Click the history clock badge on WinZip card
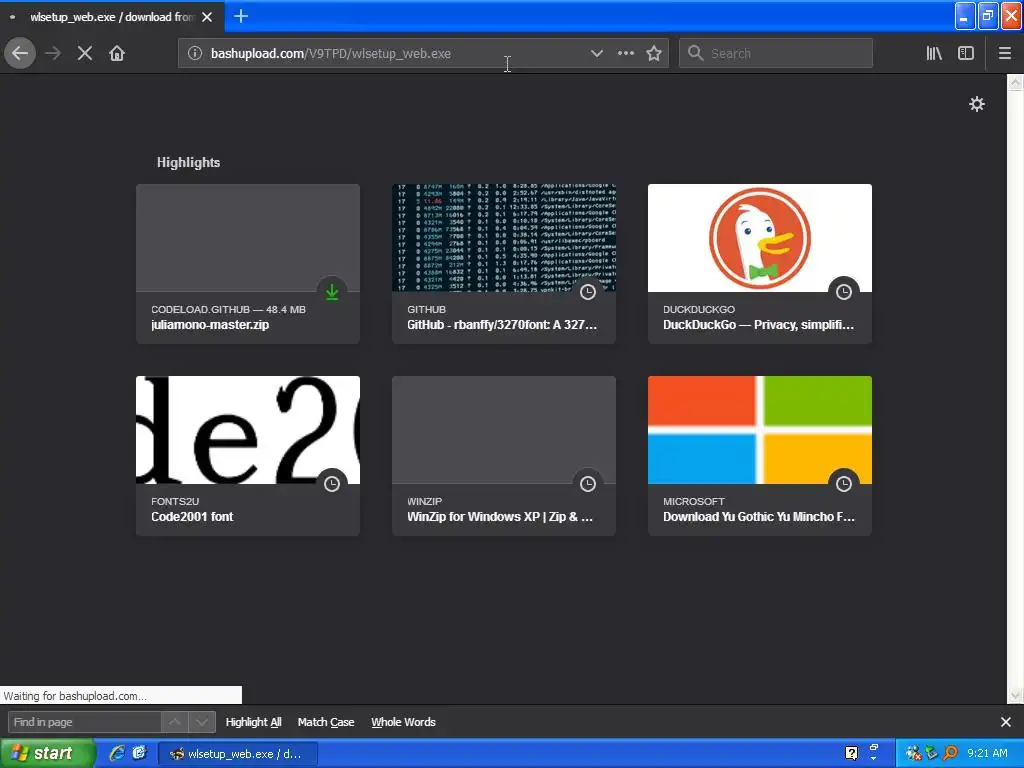Viewport: 1024px width, 768px height. click(588, 484)
